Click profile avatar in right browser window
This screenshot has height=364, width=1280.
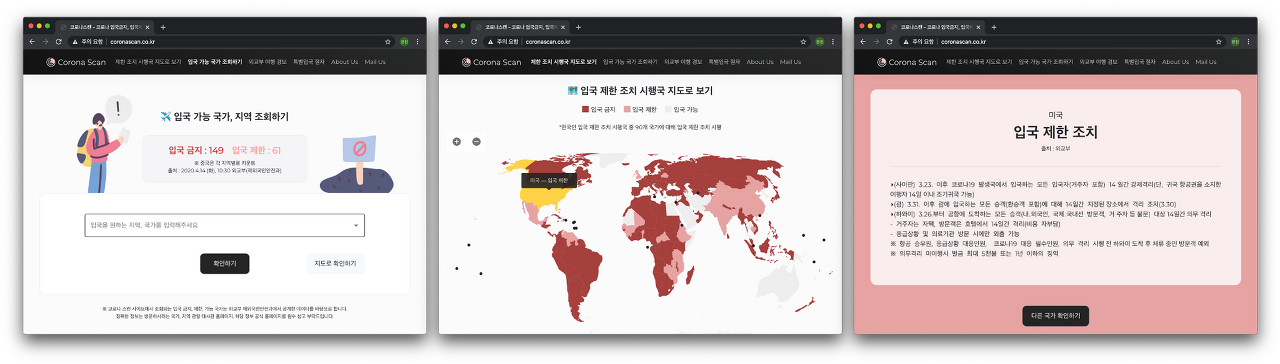(x=1235, y=42)
